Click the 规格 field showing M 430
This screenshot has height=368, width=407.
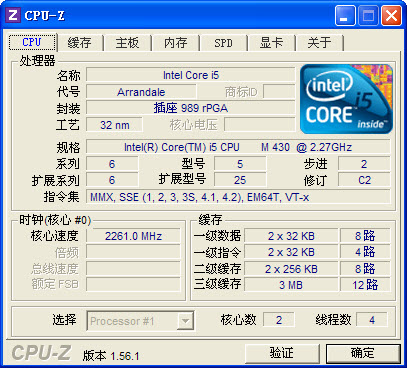point(238,147)
